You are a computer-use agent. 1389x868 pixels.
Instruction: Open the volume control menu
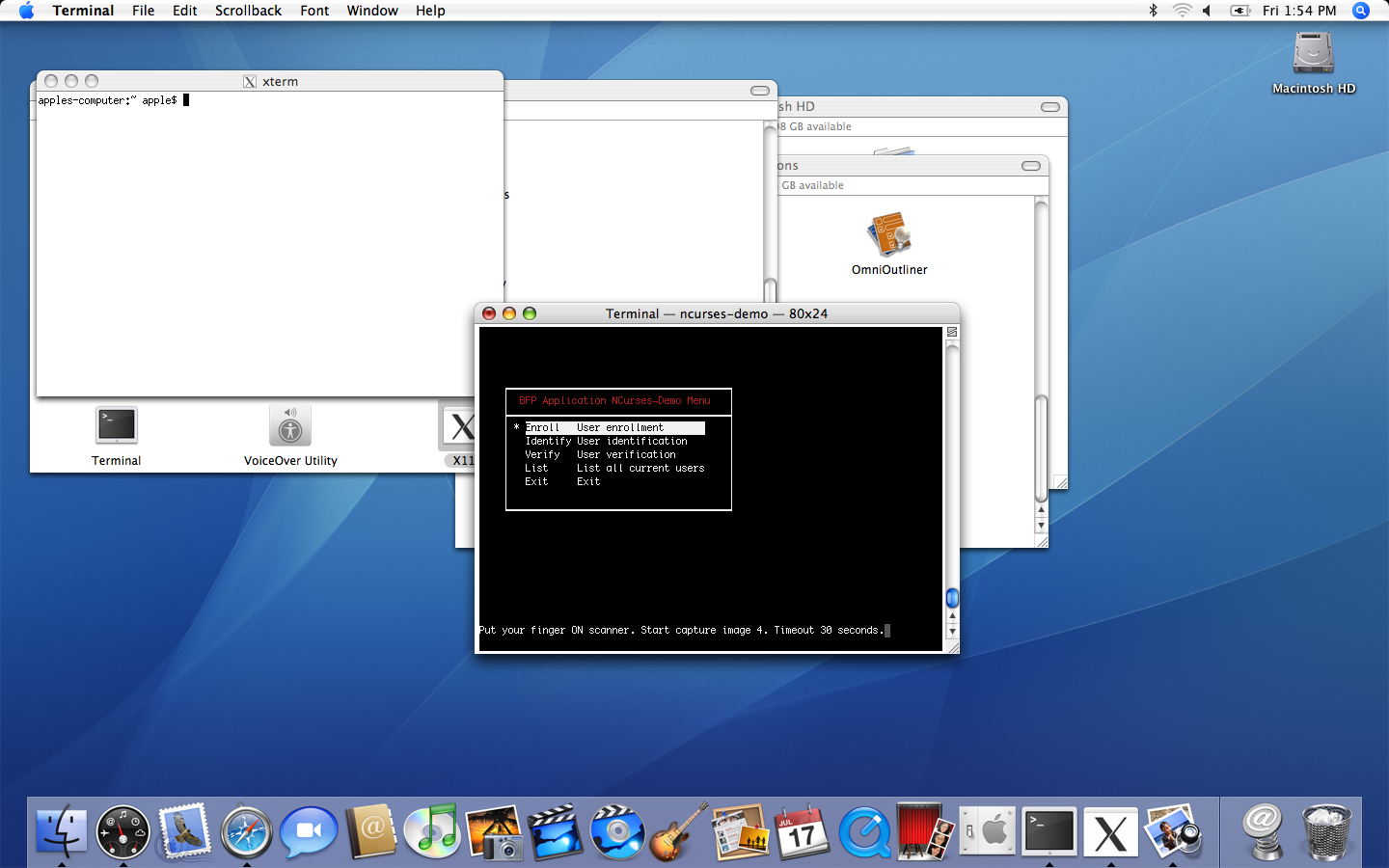click(x=1207, y=11)
